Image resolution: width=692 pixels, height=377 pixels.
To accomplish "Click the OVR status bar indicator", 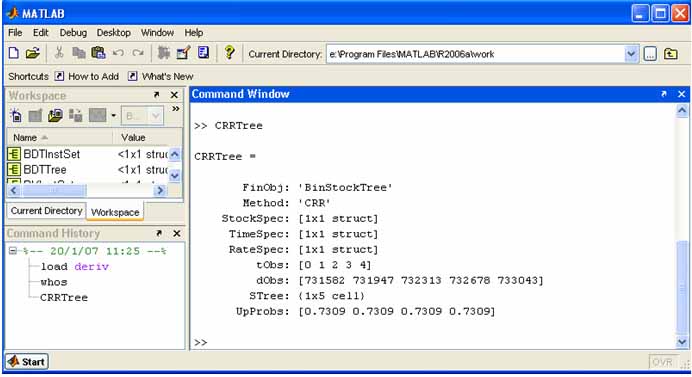I will (662, 362).
